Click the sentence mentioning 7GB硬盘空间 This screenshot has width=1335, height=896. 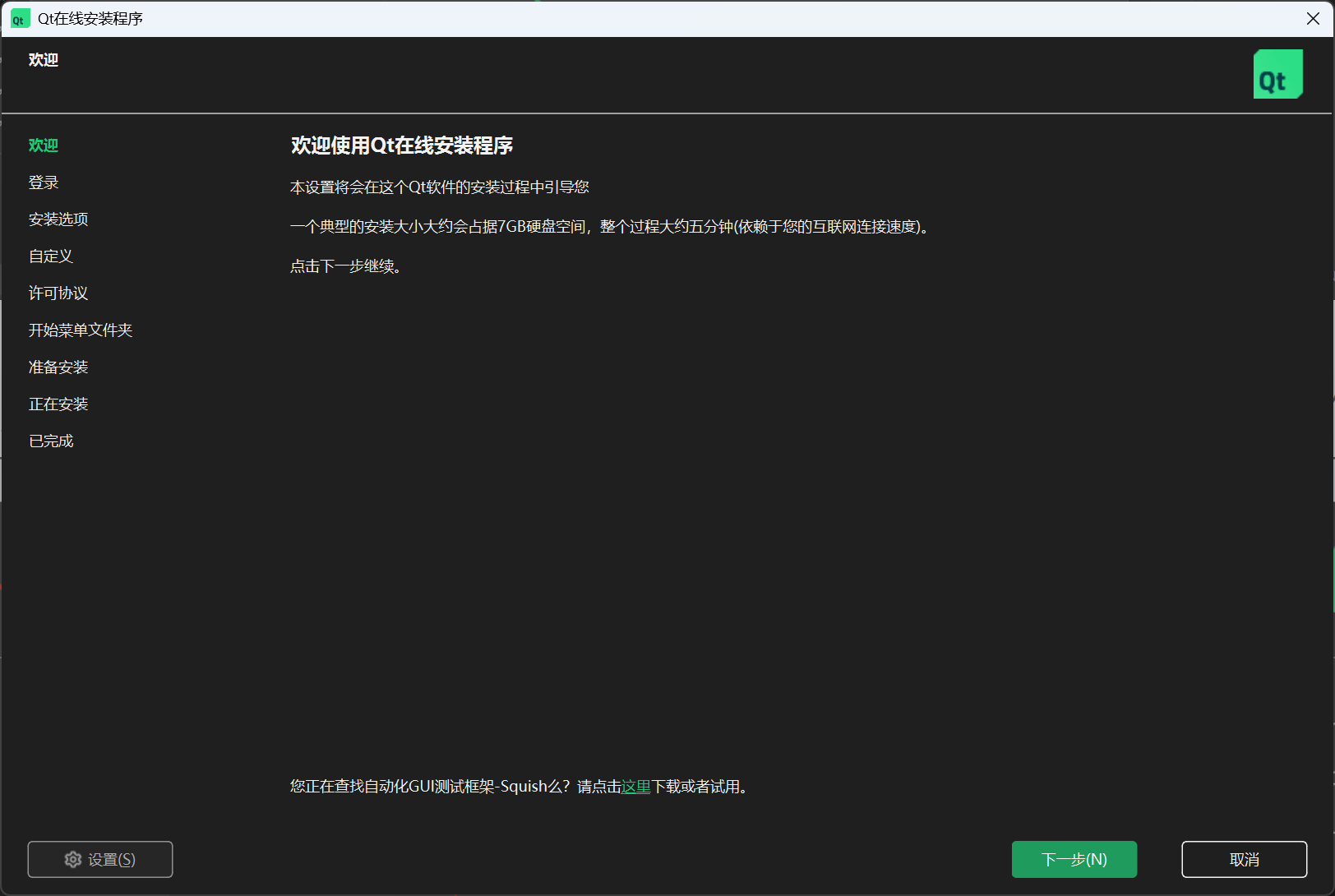pos(612,227)
